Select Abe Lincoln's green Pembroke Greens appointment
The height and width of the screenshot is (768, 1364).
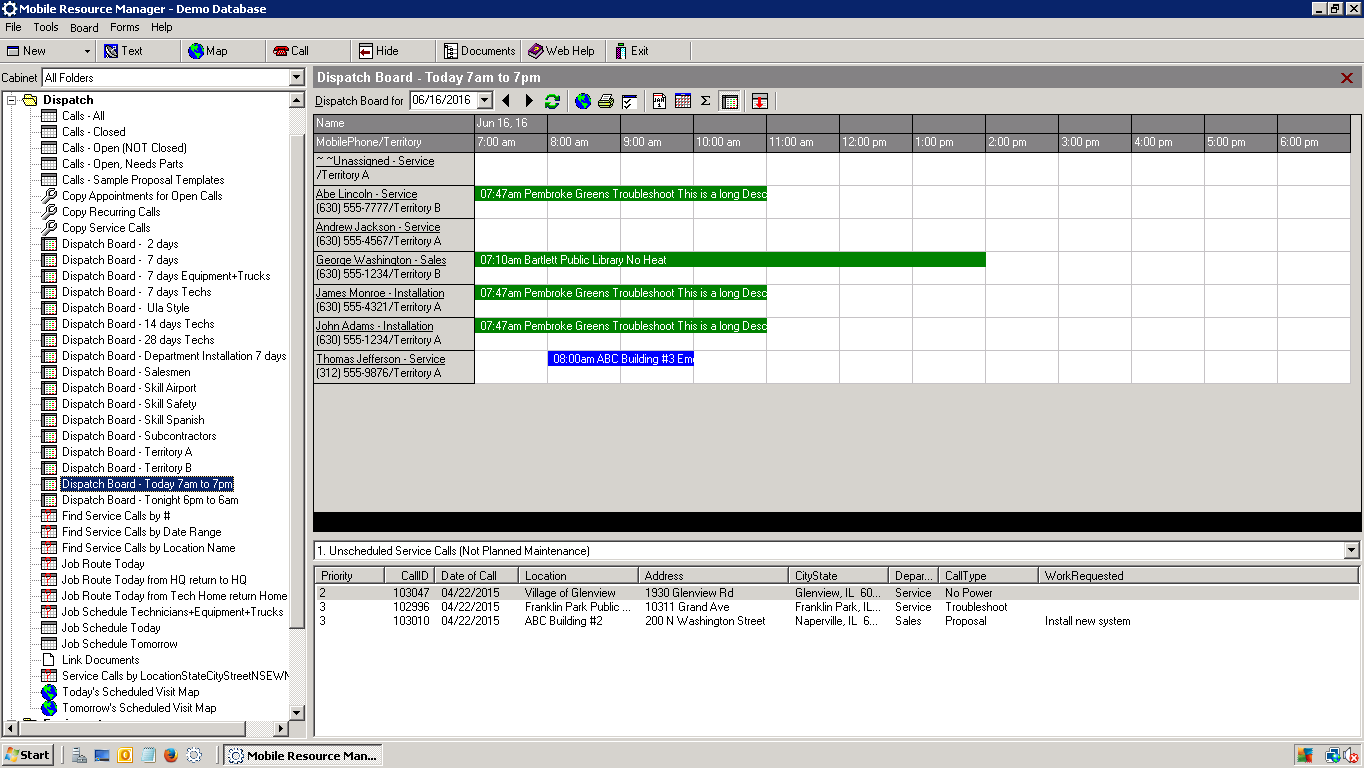(x=621, y=194)
